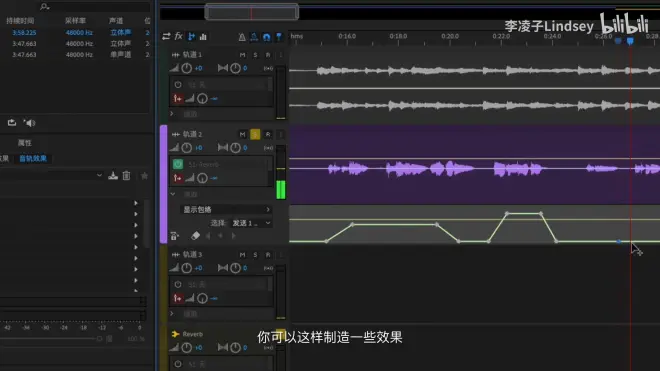Toggle the metronome icon above the tracks
660x371 pixels.
[x=242, y=37]
